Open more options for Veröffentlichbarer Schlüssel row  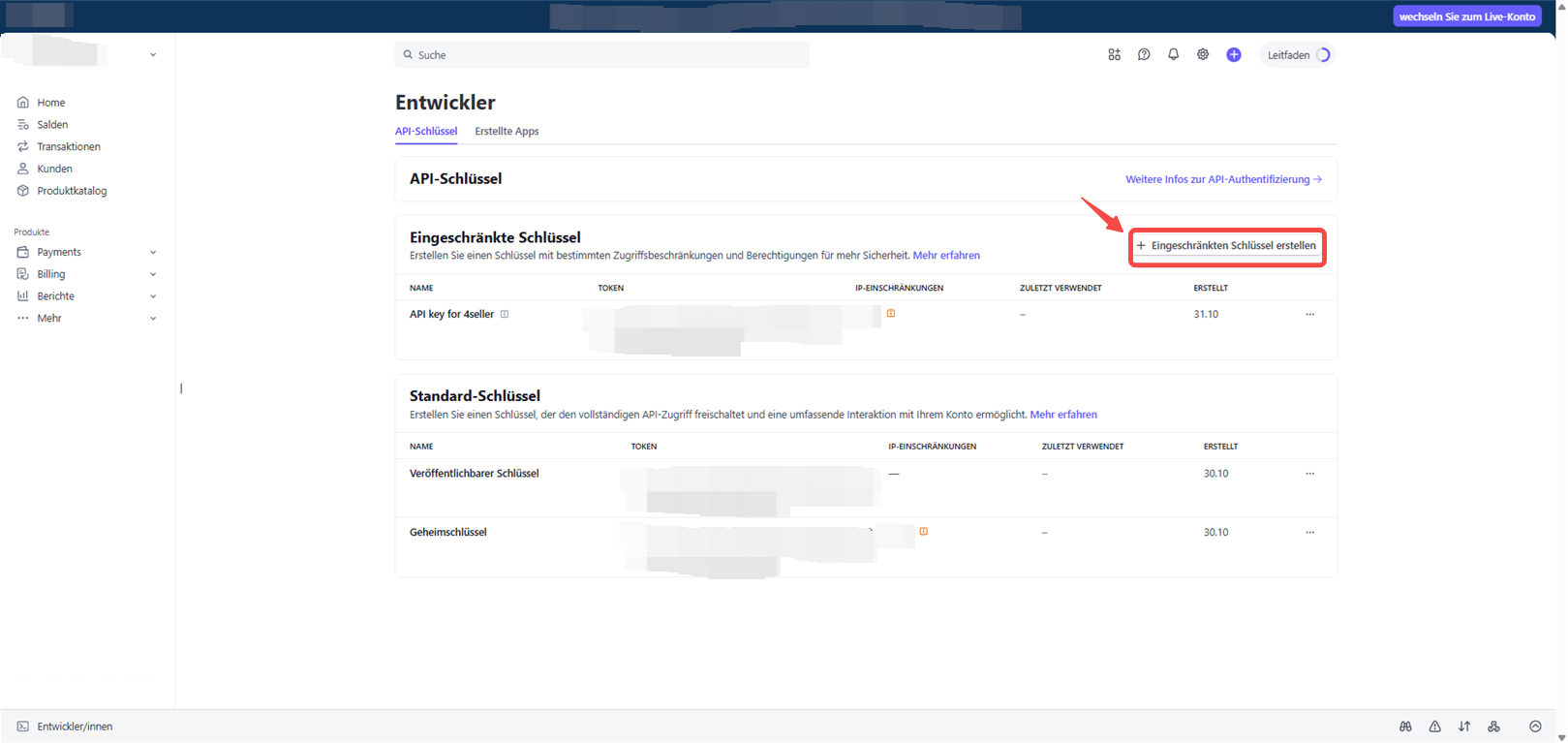click(1309, 474)
